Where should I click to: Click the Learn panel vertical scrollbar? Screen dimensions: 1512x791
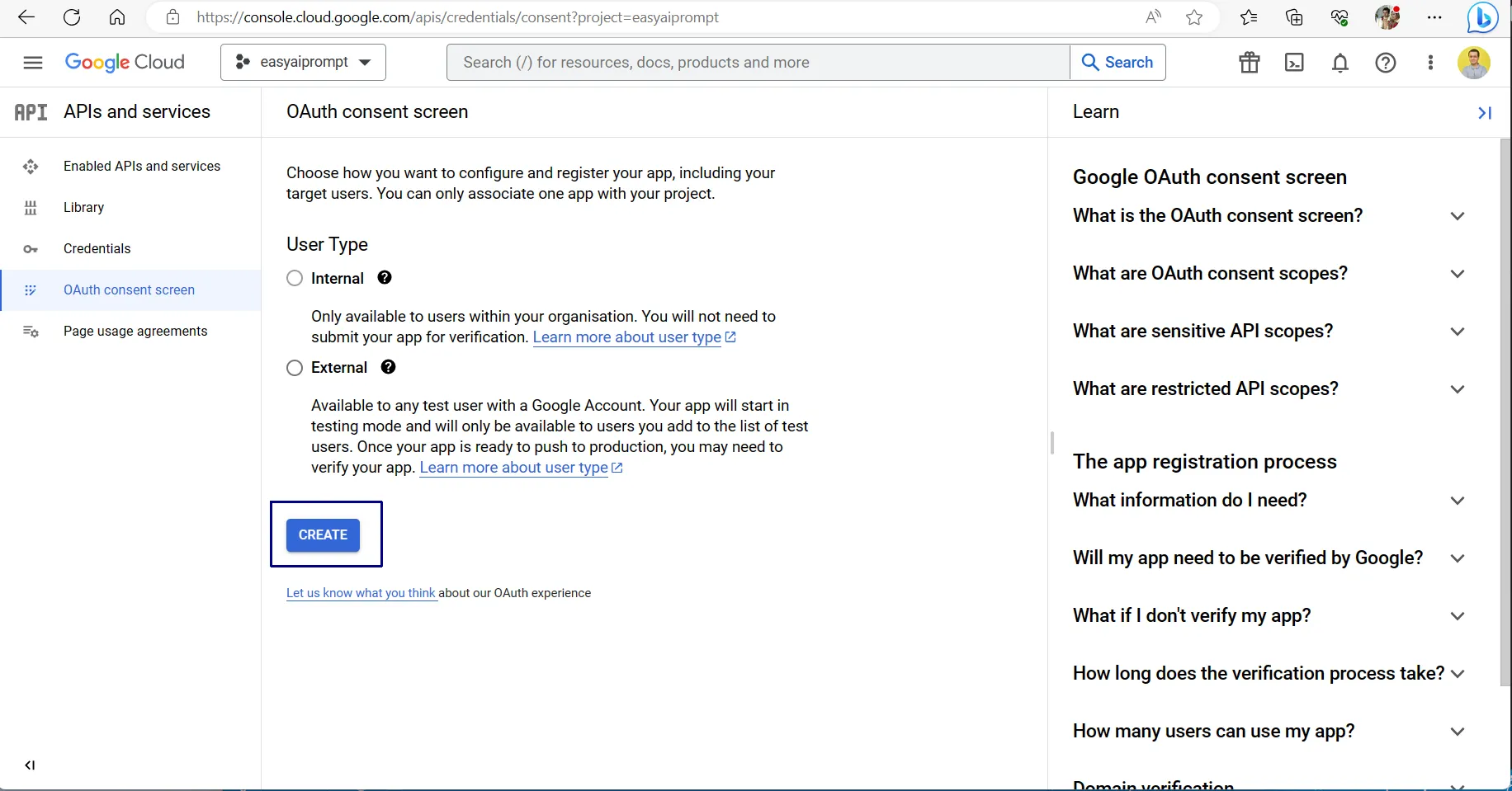[1505, 412]
